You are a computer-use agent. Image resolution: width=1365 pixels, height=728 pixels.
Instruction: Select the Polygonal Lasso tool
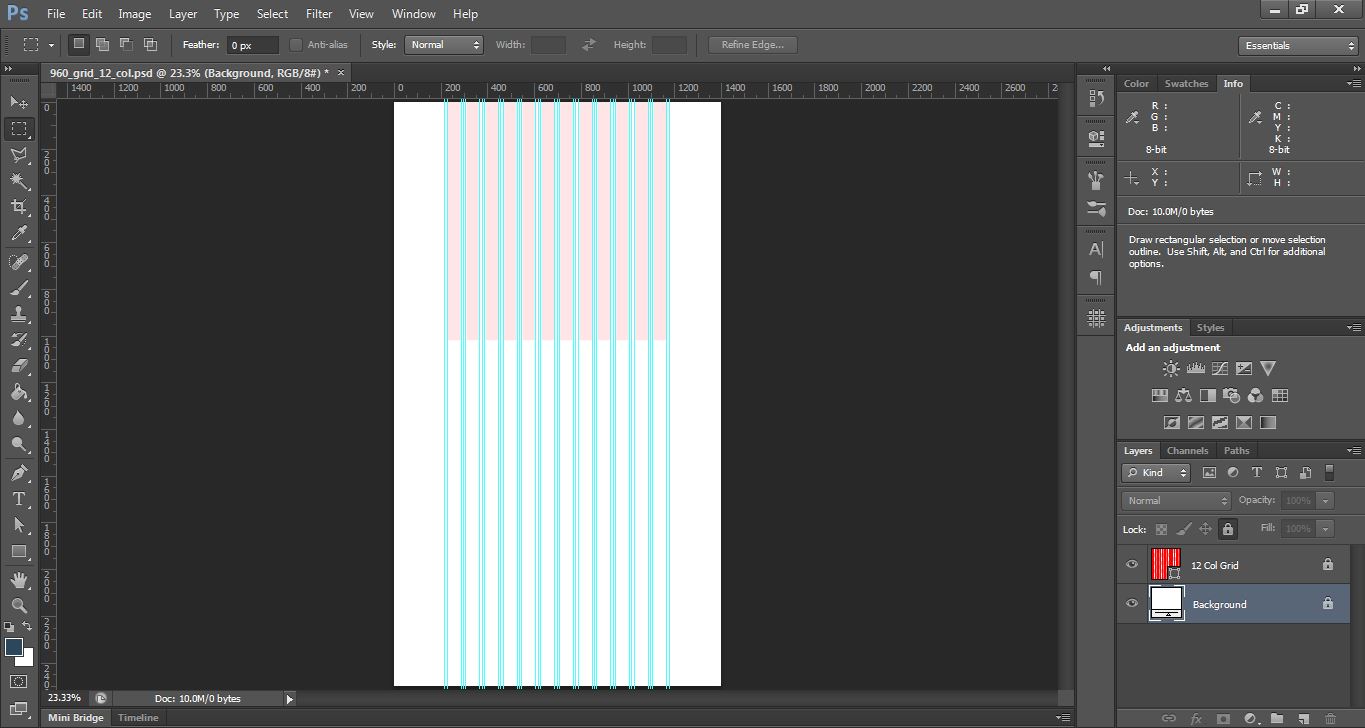tap(20, 155)
